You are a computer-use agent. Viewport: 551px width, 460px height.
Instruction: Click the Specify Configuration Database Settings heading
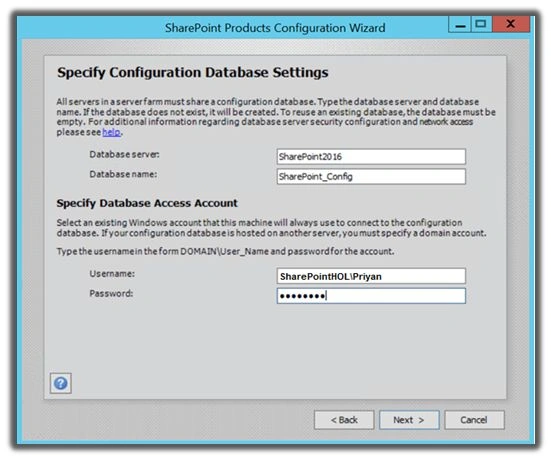pos(193,73)
